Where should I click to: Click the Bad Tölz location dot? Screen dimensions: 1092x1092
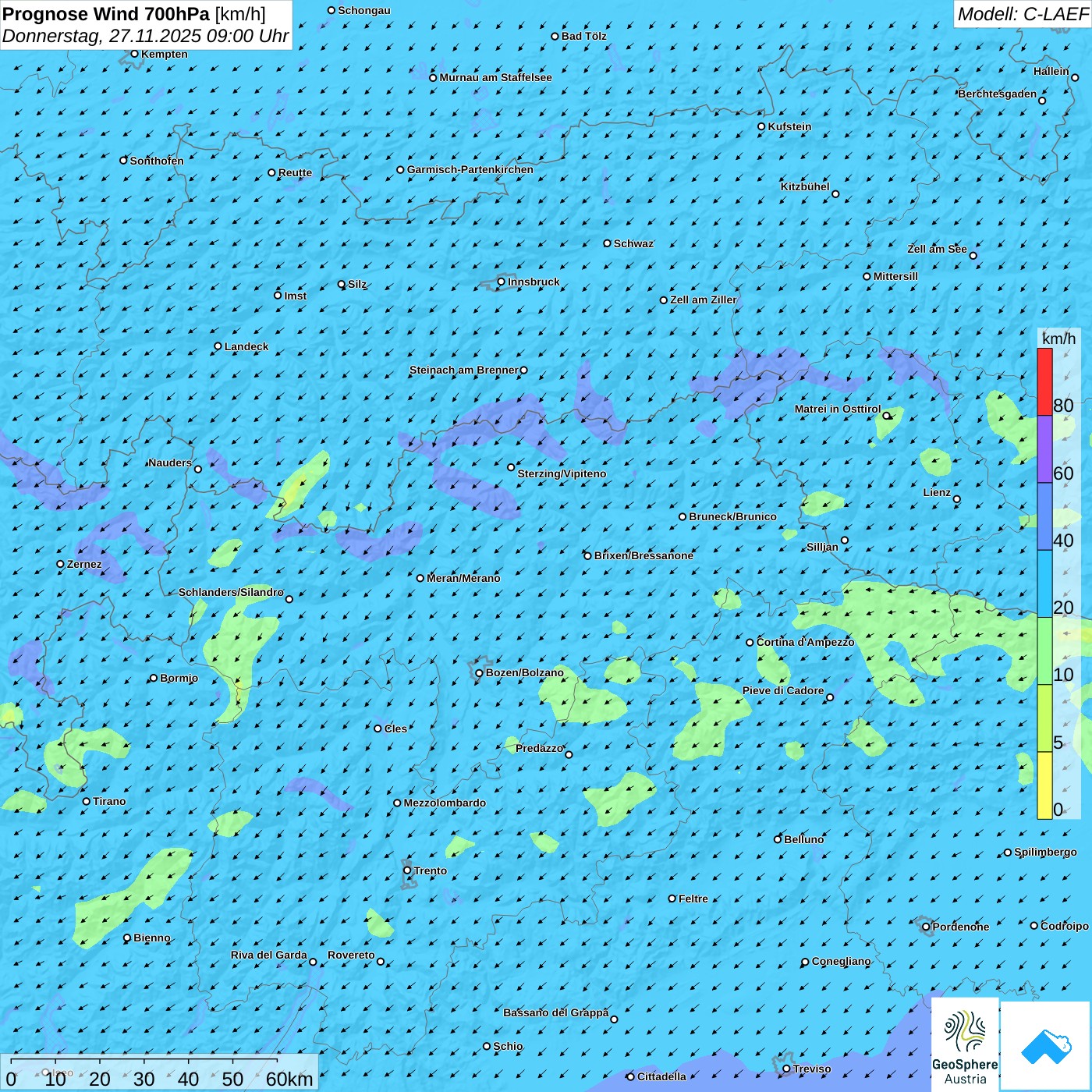(555, 37)
